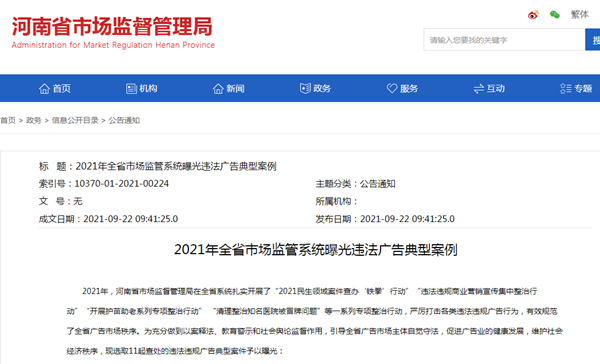
Task: Switch to traditional Chinese 繁体
Action: [x=579, y=15]
